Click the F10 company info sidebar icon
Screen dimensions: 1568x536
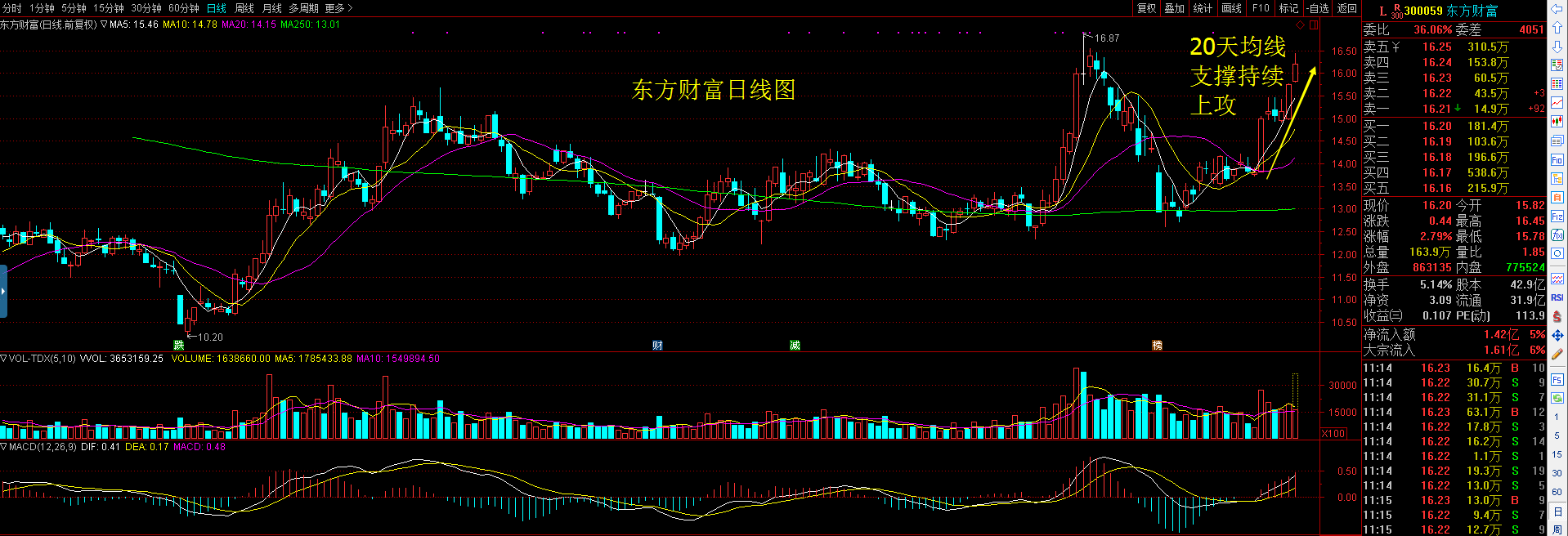point(1557,160)
